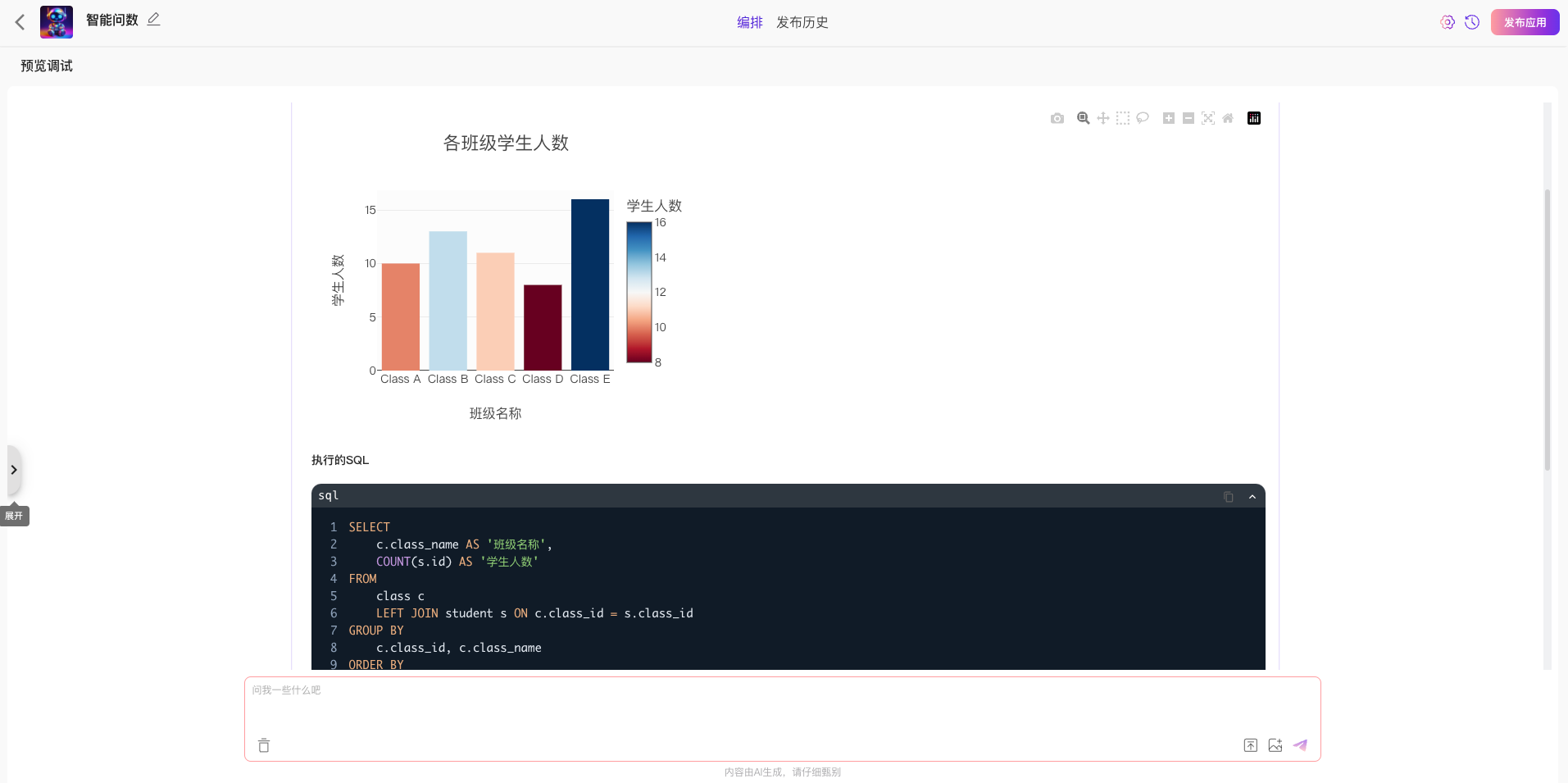Click the 内容由AI生成 disclaimer text

(783, 772)
